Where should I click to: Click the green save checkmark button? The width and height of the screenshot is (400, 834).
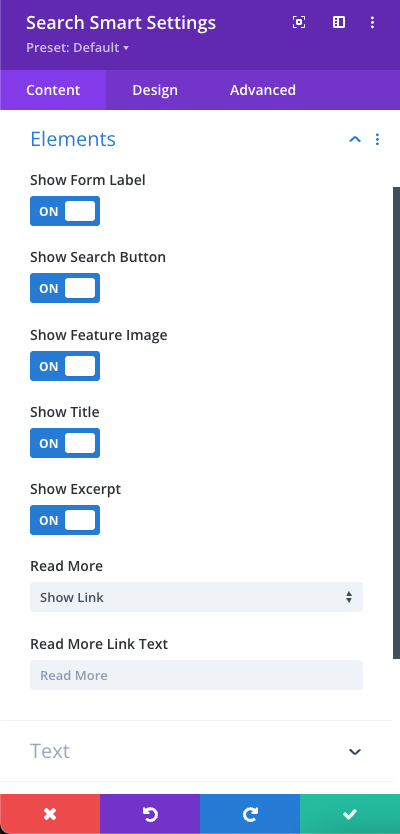(350, 814)
